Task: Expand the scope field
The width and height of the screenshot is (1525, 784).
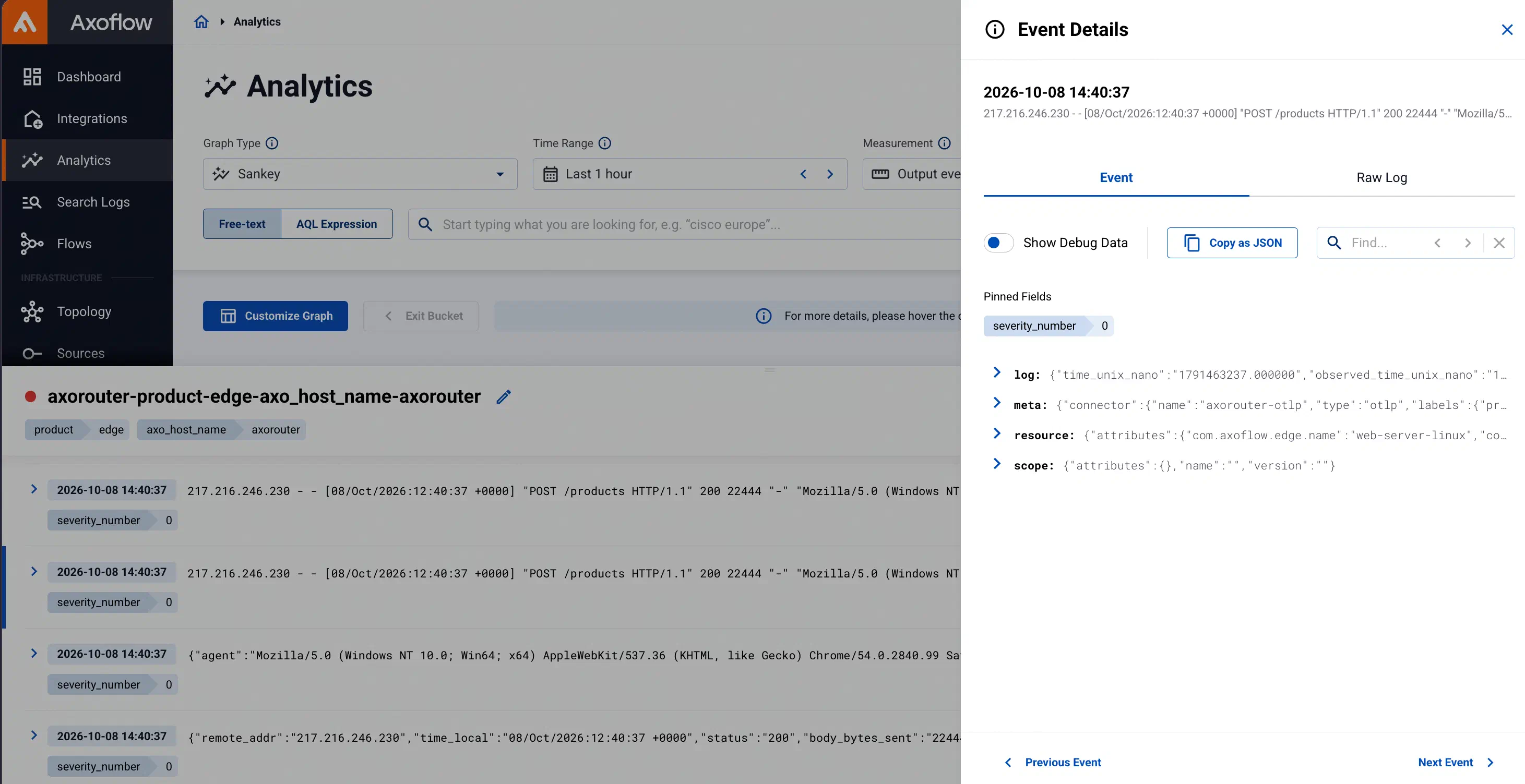Action: pos(997,463)
